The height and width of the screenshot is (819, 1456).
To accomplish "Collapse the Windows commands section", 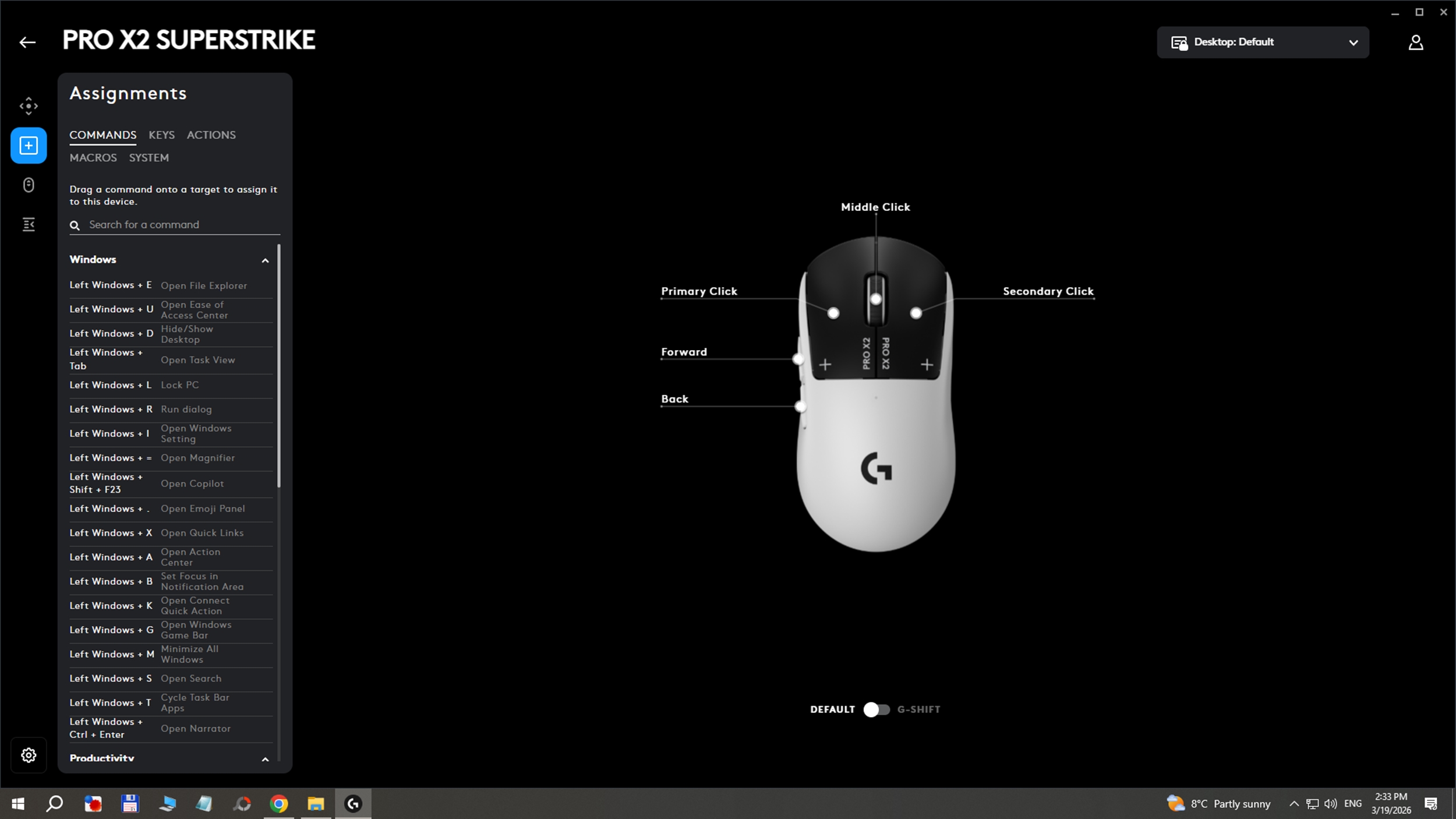I will 265,260.
